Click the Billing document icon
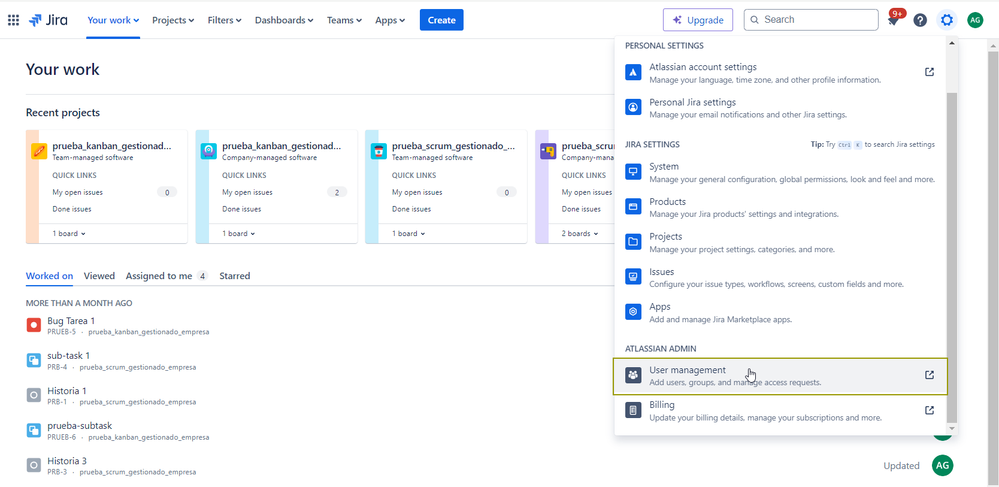The height and width of the screenshot is (487, 999). pos(633,411)
